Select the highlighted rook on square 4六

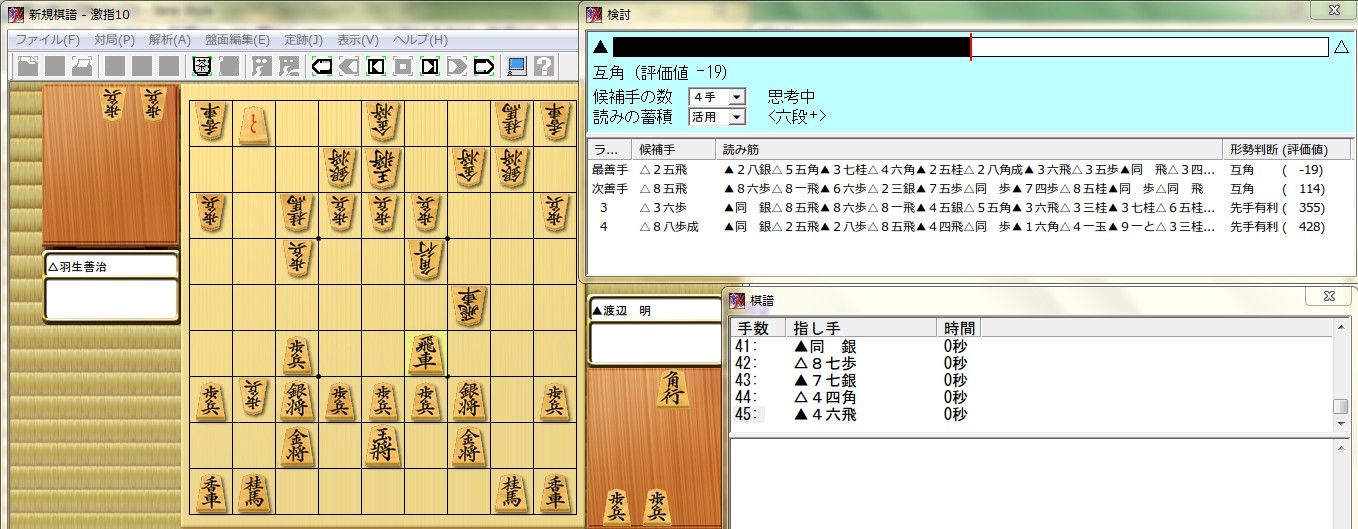coord(426,354)
